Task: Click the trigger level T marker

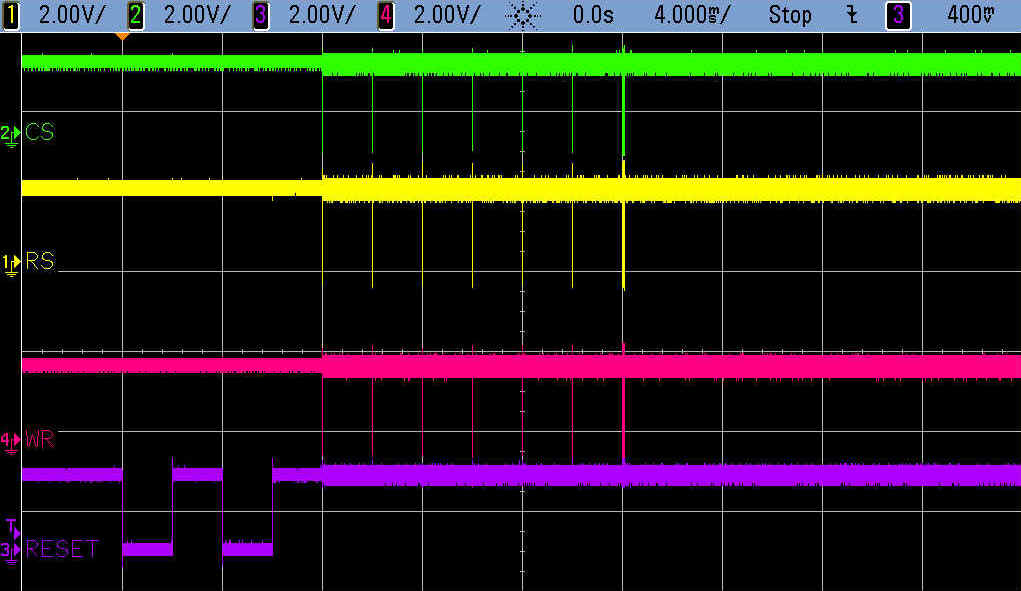Action: 11,526
